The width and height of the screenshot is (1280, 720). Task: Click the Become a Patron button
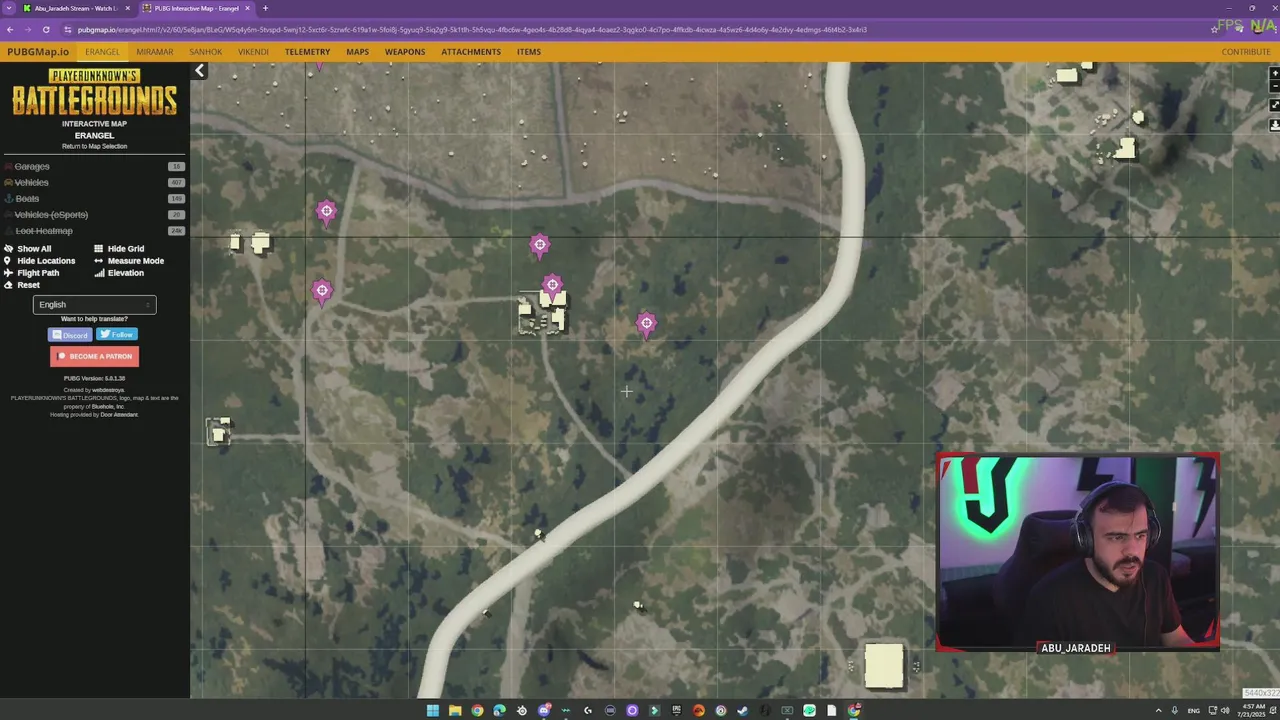[x=95, y=356]
